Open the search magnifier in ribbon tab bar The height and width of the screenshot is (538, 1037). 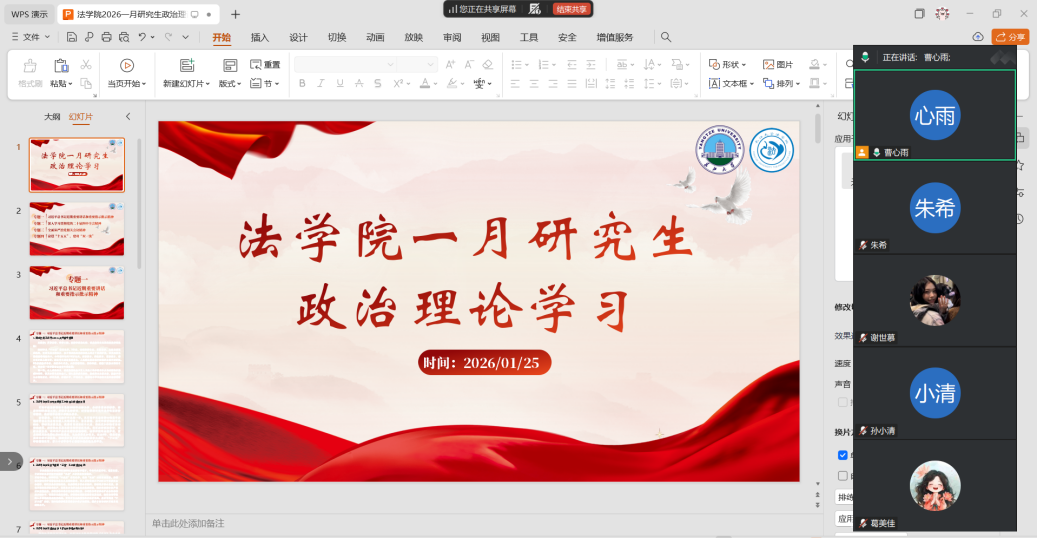click(666, 37)
